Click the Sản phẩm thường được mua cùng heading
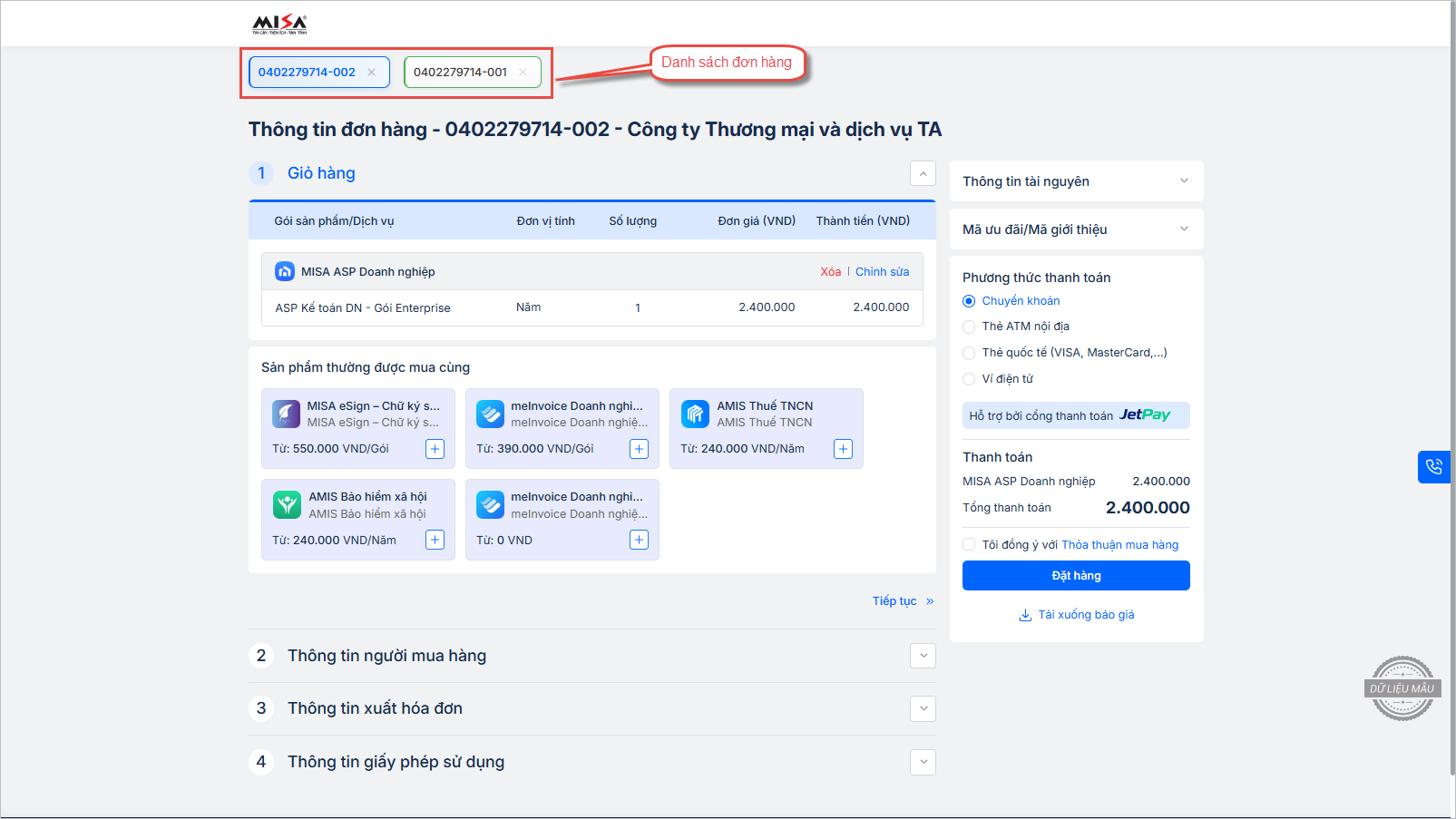Image resolution: width=1456 pixels, height=819 pixels. pyautogui.click(x=366, y=367)
